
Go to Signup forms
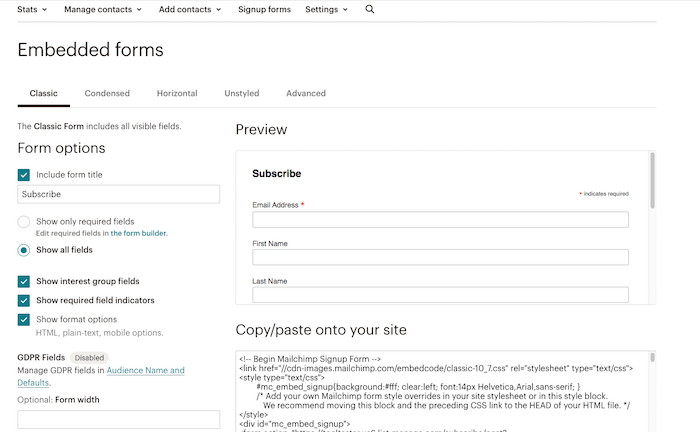pos(264,9)
